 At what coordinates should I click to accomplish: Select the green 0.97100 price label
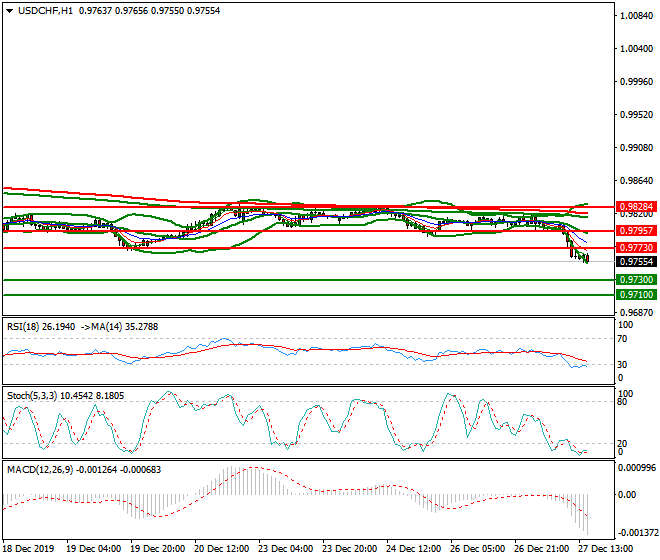tap(635, 295)
